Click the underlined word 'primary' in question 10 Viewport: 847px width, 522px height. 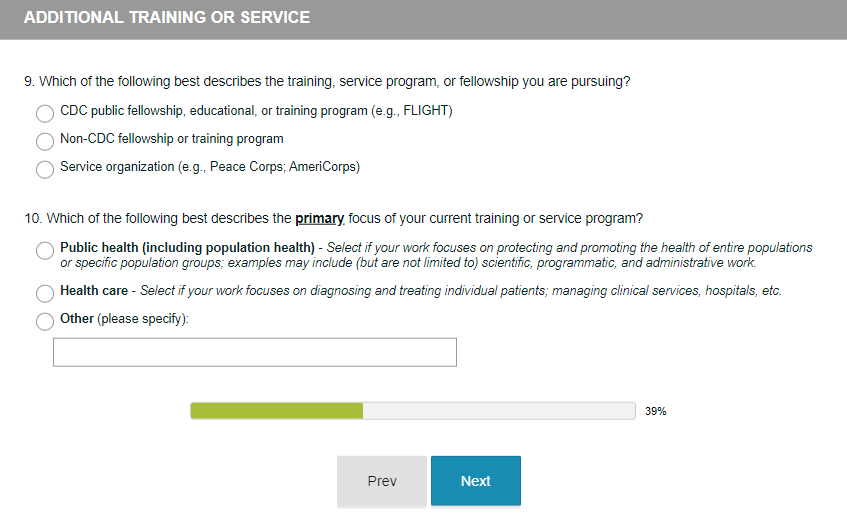(x=320, y=218)
